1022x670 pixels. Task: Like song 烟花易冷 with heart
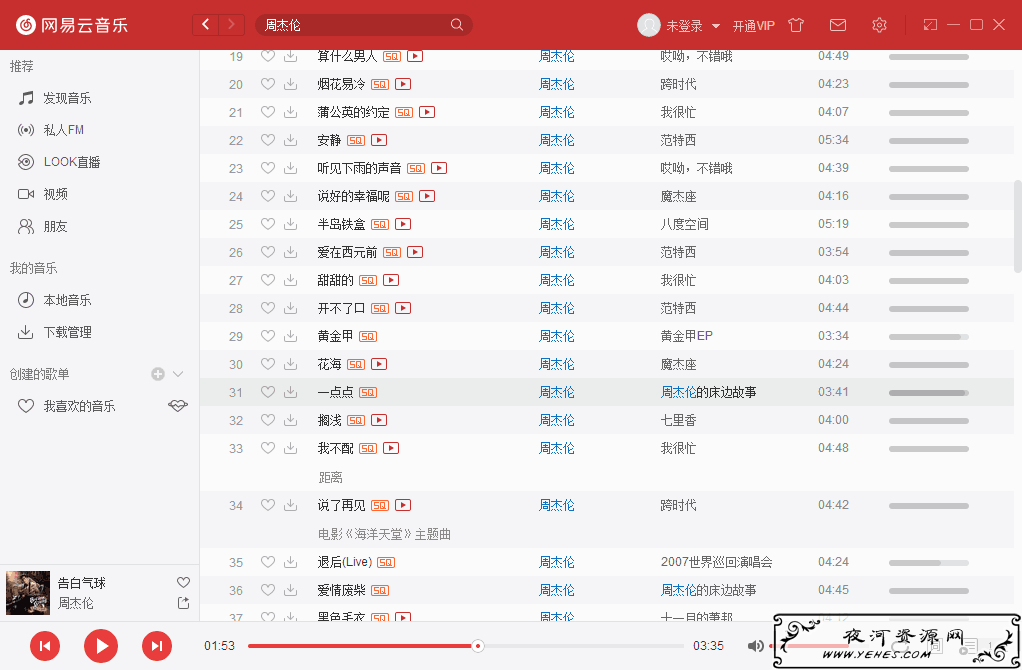pos(268,84)
